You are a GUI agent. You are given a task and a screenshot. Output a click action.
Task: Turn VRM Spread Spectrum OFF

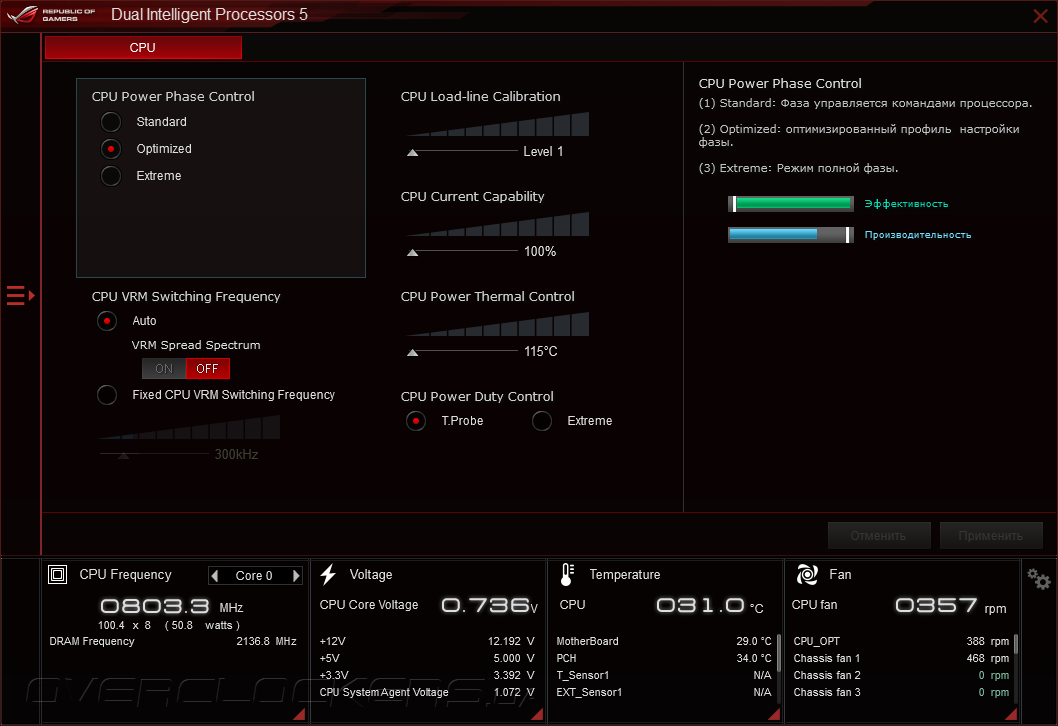tap(208, 368)
